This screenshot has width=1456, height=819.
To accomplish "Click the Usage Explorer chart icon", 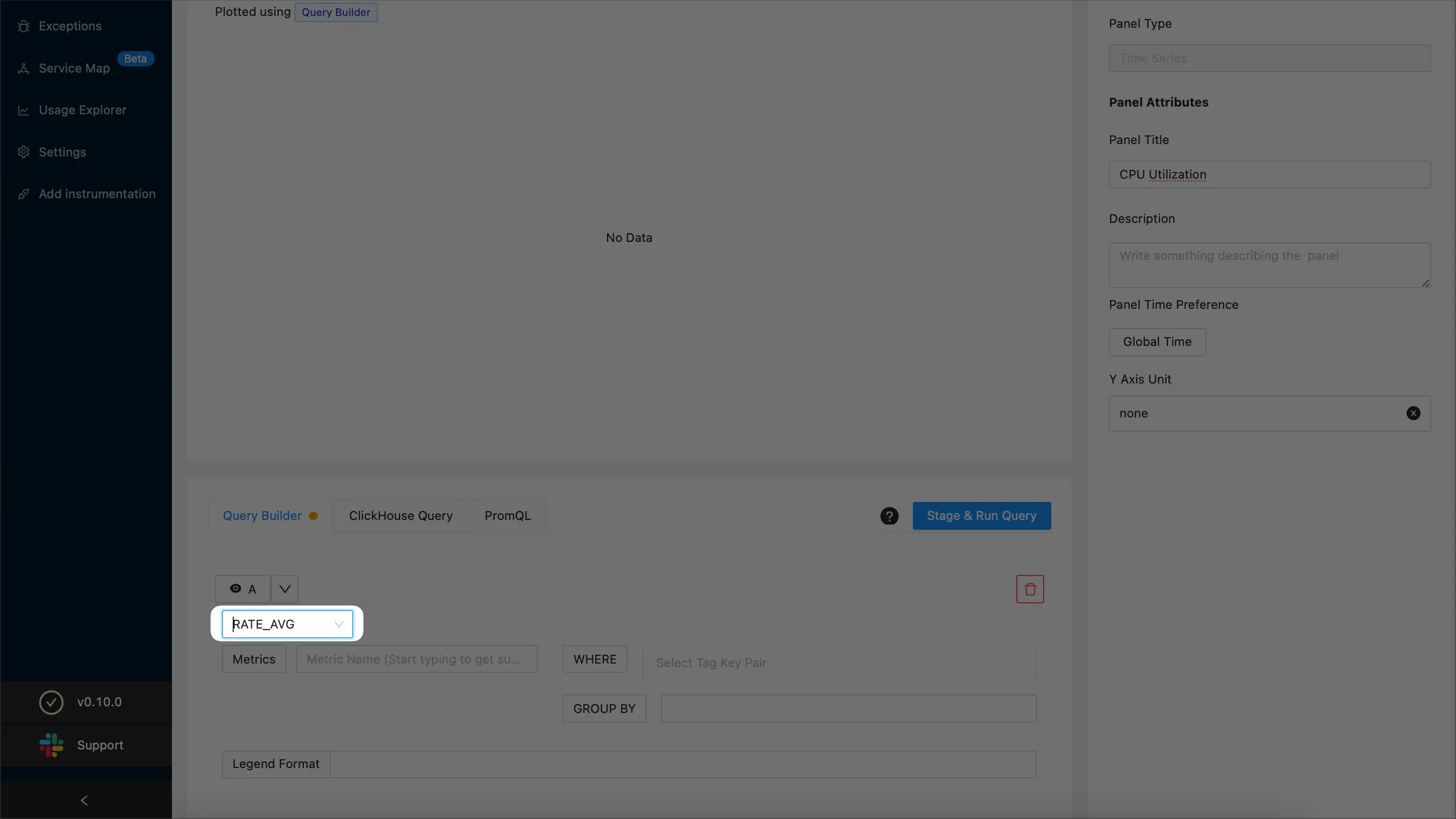I will coord(24,110).
